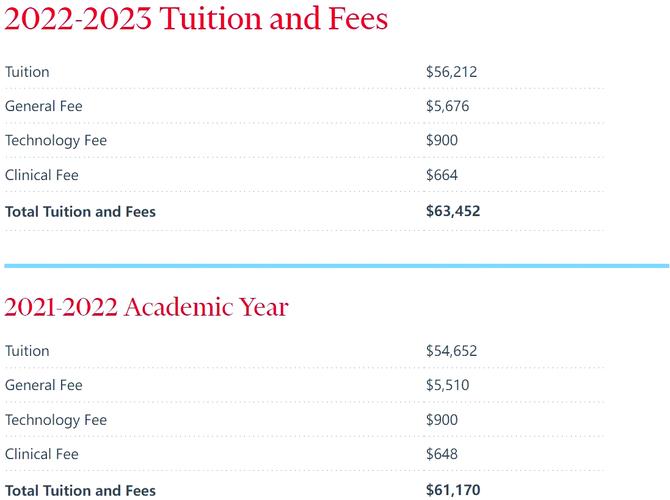Select the $664 clinical fee amount
Screen dimensions: 670x500
click(442, 175)
